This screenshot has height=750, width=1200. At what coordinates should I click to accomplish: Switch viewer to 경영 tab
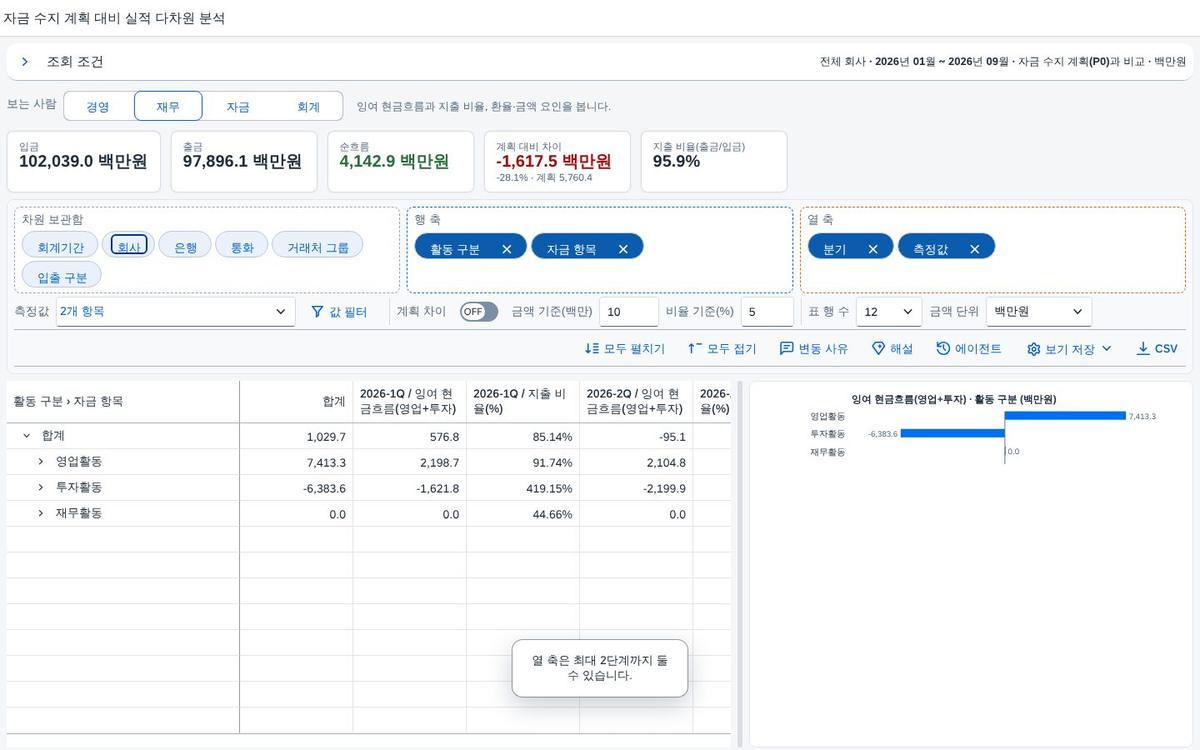98,107
